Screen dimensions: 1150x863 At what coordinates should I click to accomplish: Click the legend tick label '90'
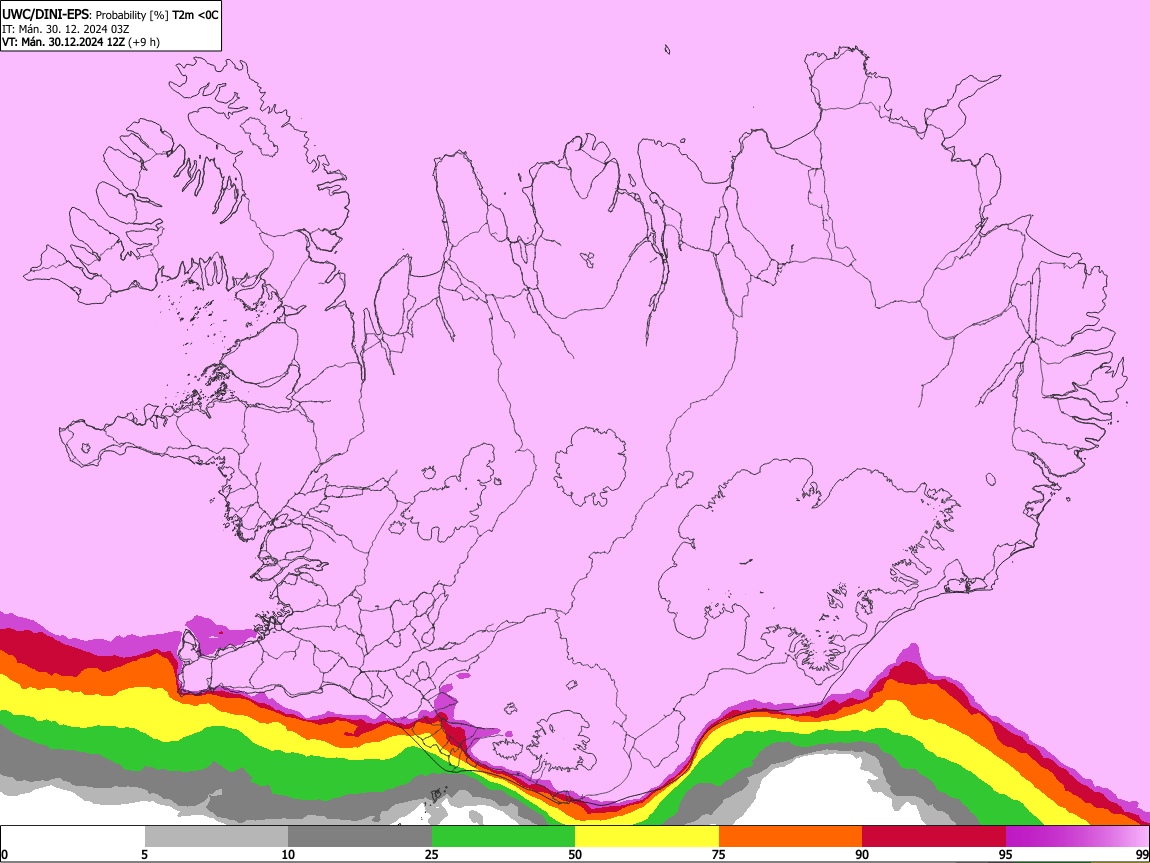862,855
